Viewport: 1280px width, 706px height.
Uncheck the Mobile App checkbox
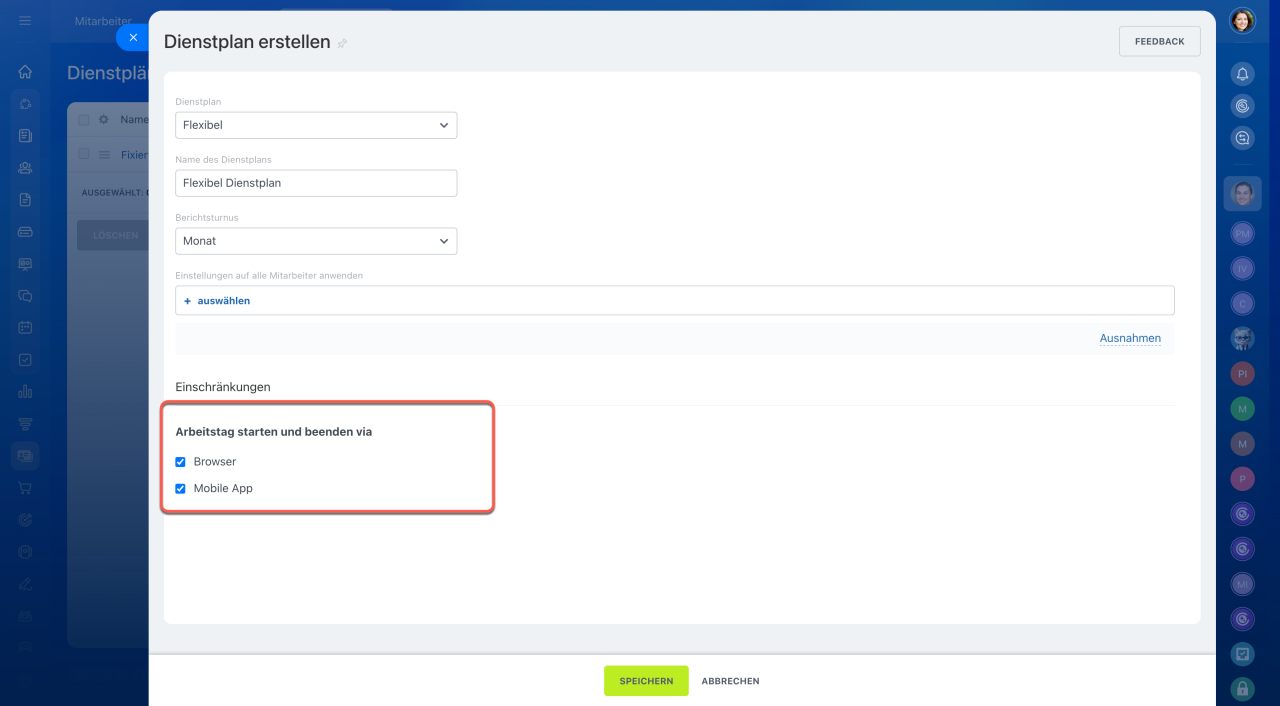pos(181,489)
